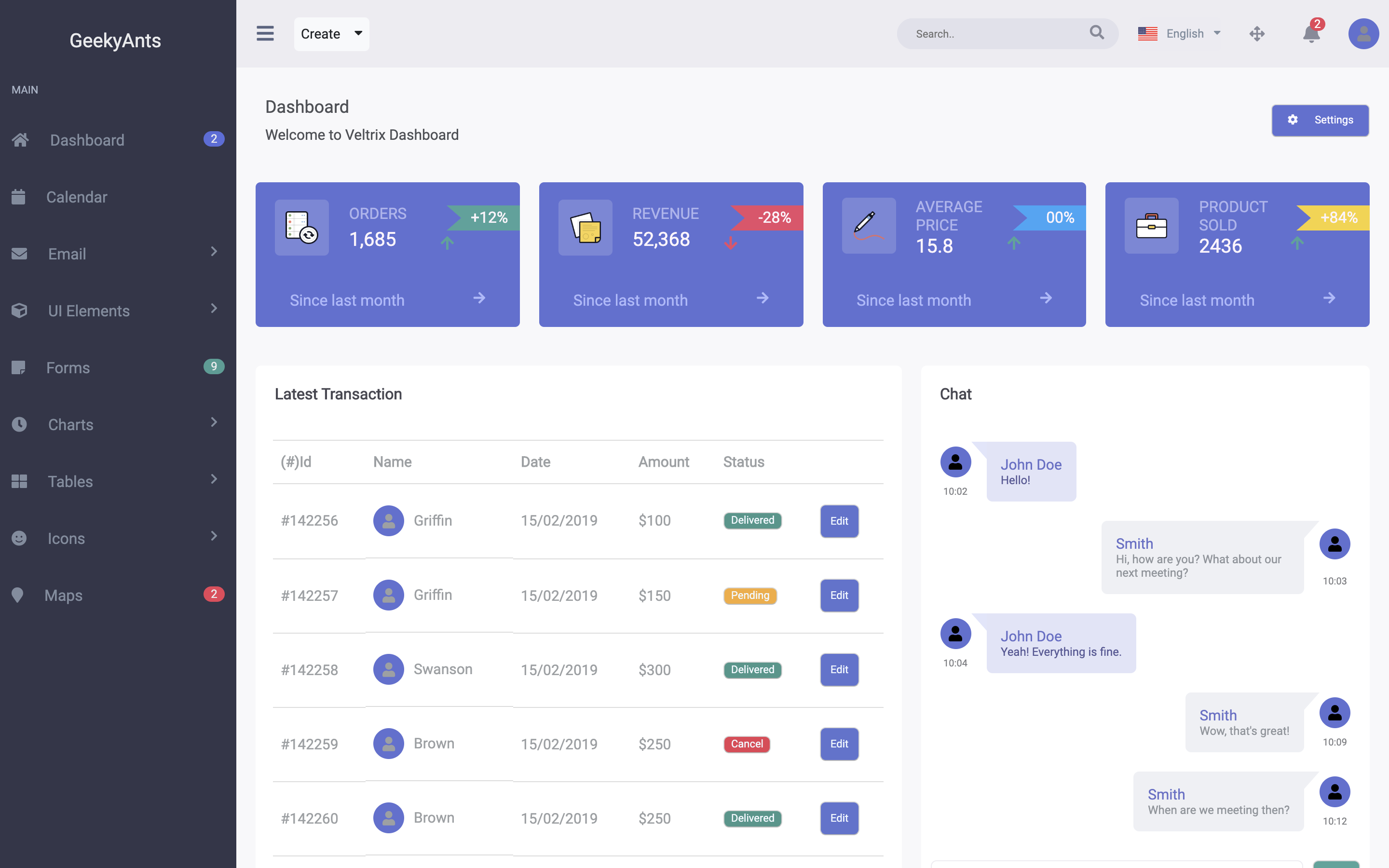Screen dimensions: 1389x868
Task: Click the search magnifier icon
Action: click(x=1096, y=33)
